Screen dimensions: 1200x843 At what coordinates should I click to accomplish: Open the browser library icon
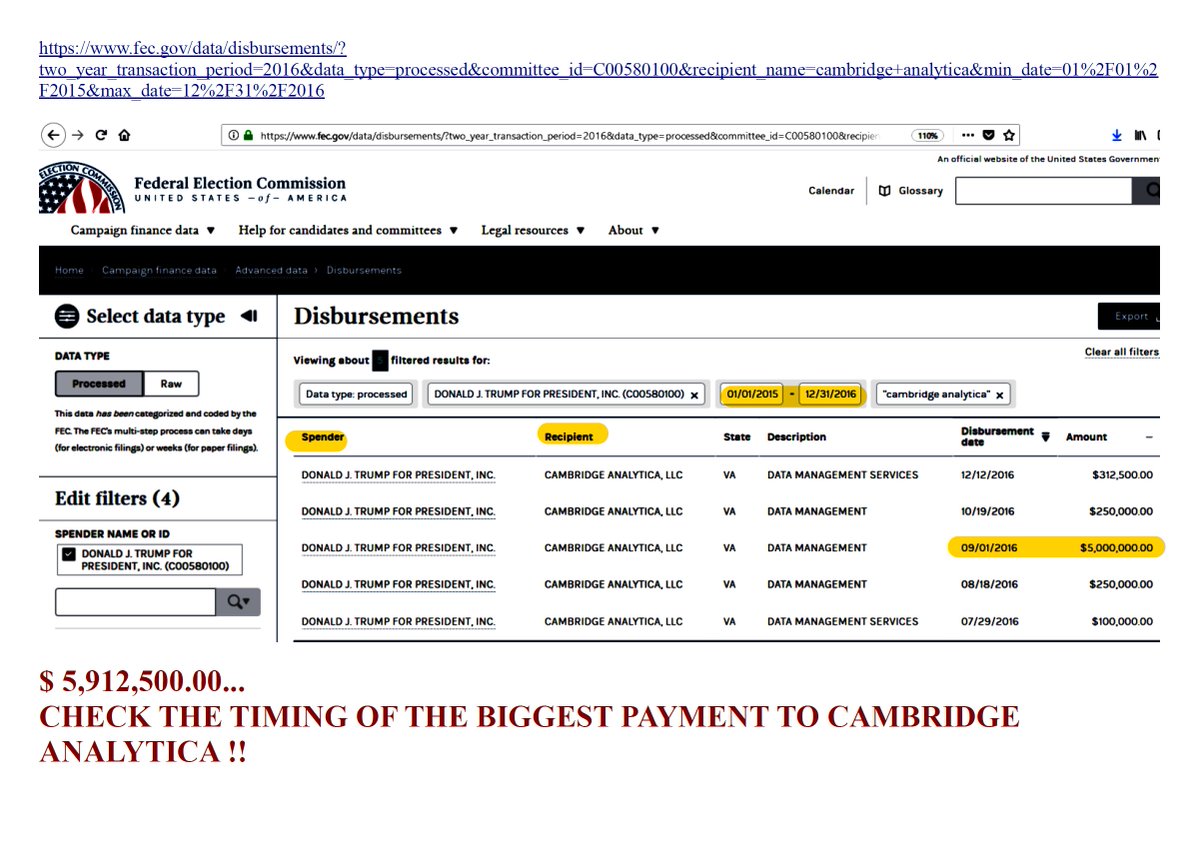1139,135
